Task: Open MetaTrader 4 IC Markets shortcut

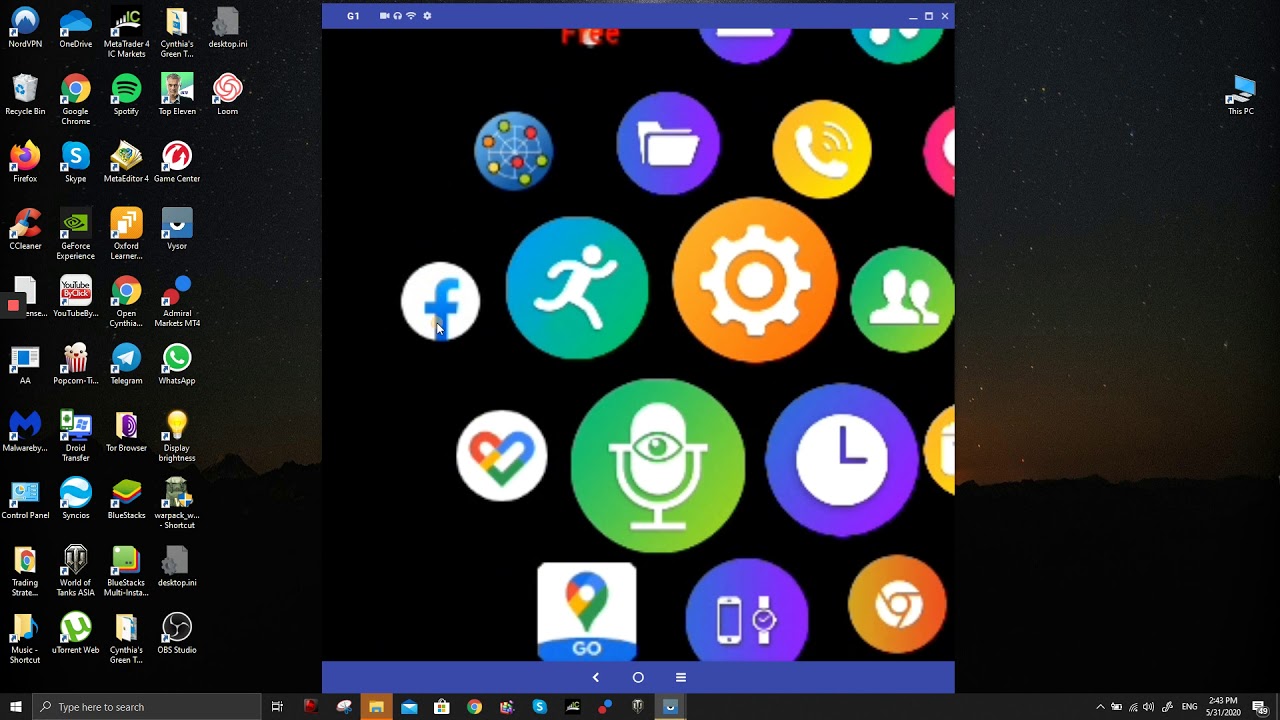Action: [126, 33]
